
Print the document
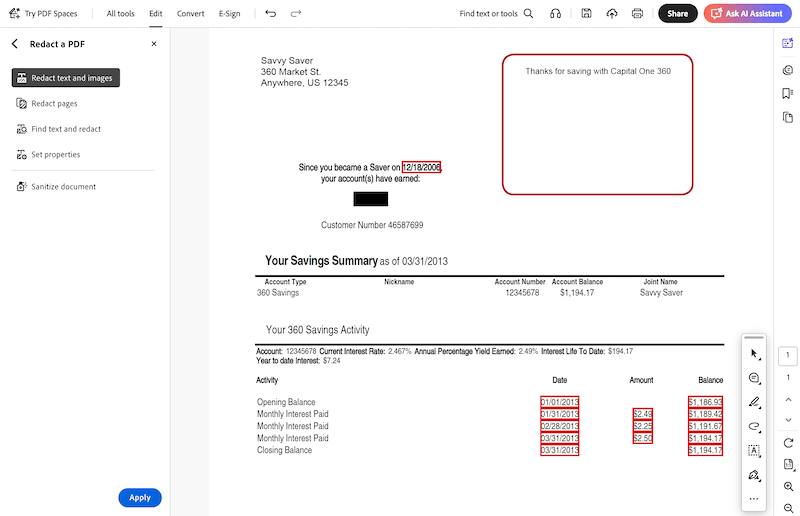(637, 14)
